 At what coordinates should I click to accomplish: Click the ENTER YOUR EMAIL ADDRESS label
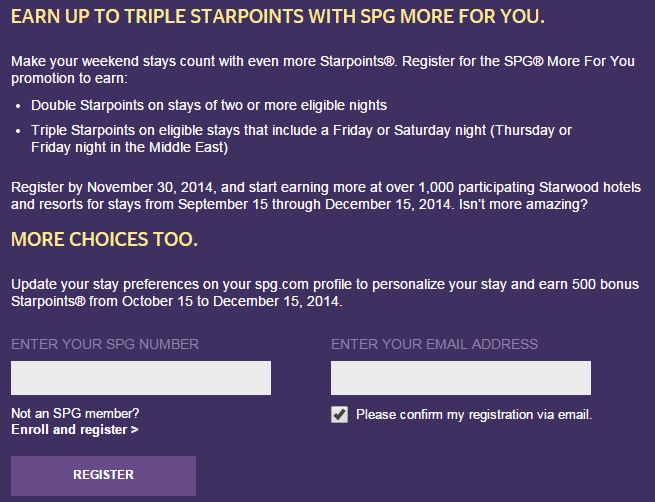point(434,344)
